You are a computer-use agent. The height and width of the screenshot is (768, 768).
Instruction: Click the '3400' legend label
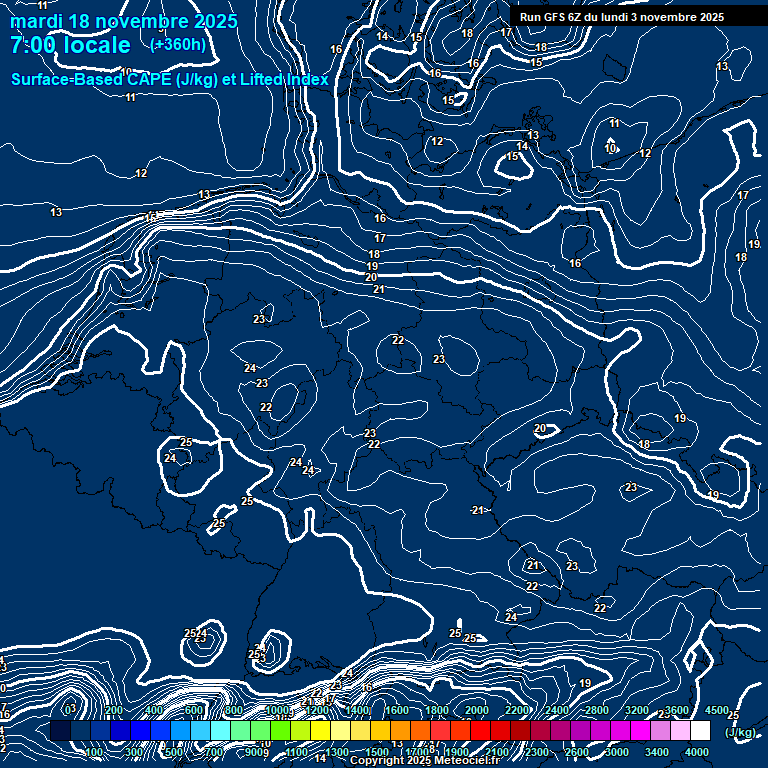point(657,752)
